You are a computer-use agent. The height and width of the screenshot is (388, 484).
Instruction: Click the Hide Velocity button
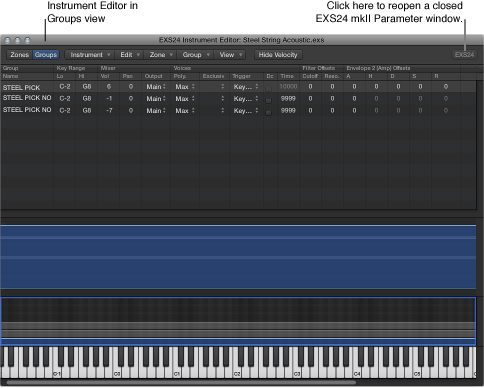(x=278, y=55)
